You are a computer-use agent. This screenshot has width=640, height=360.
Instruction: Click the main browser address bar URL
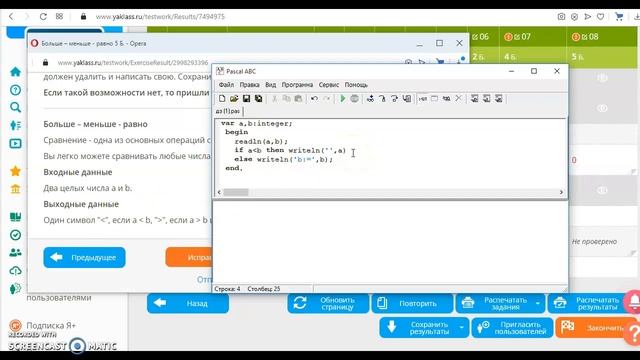160,17
